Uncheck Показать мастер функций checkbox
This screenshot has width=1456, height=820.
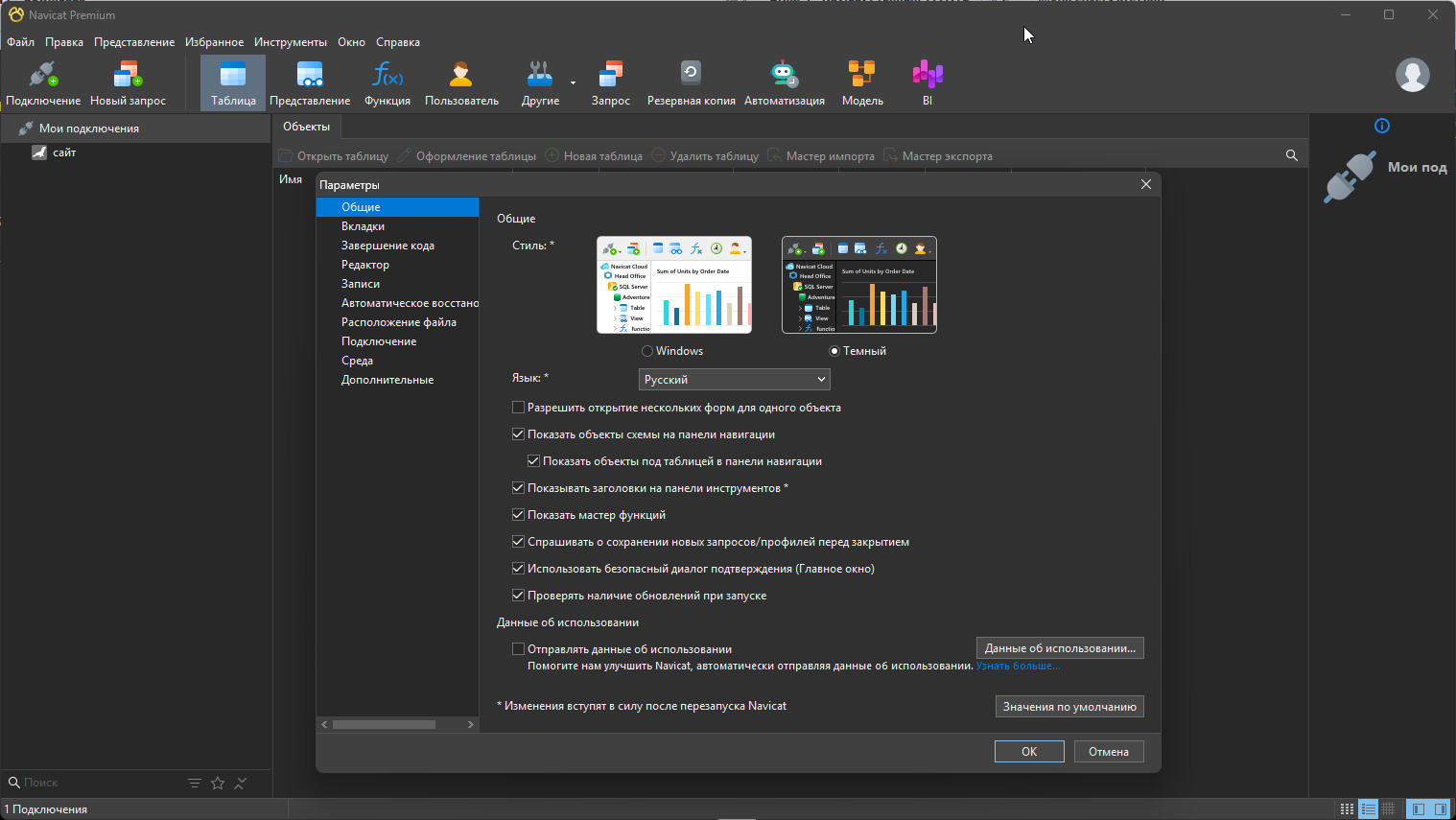pos(519,515)
